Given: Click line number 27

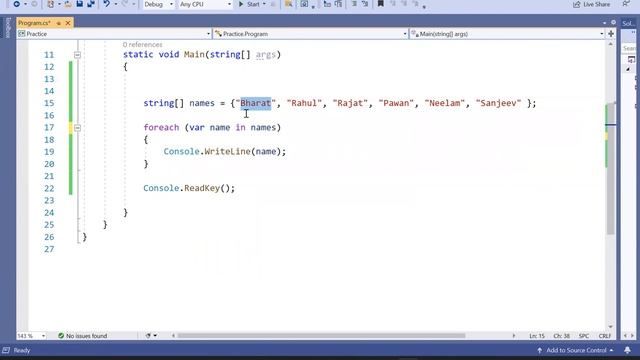Looking at the screenshot, I should 49,249.
